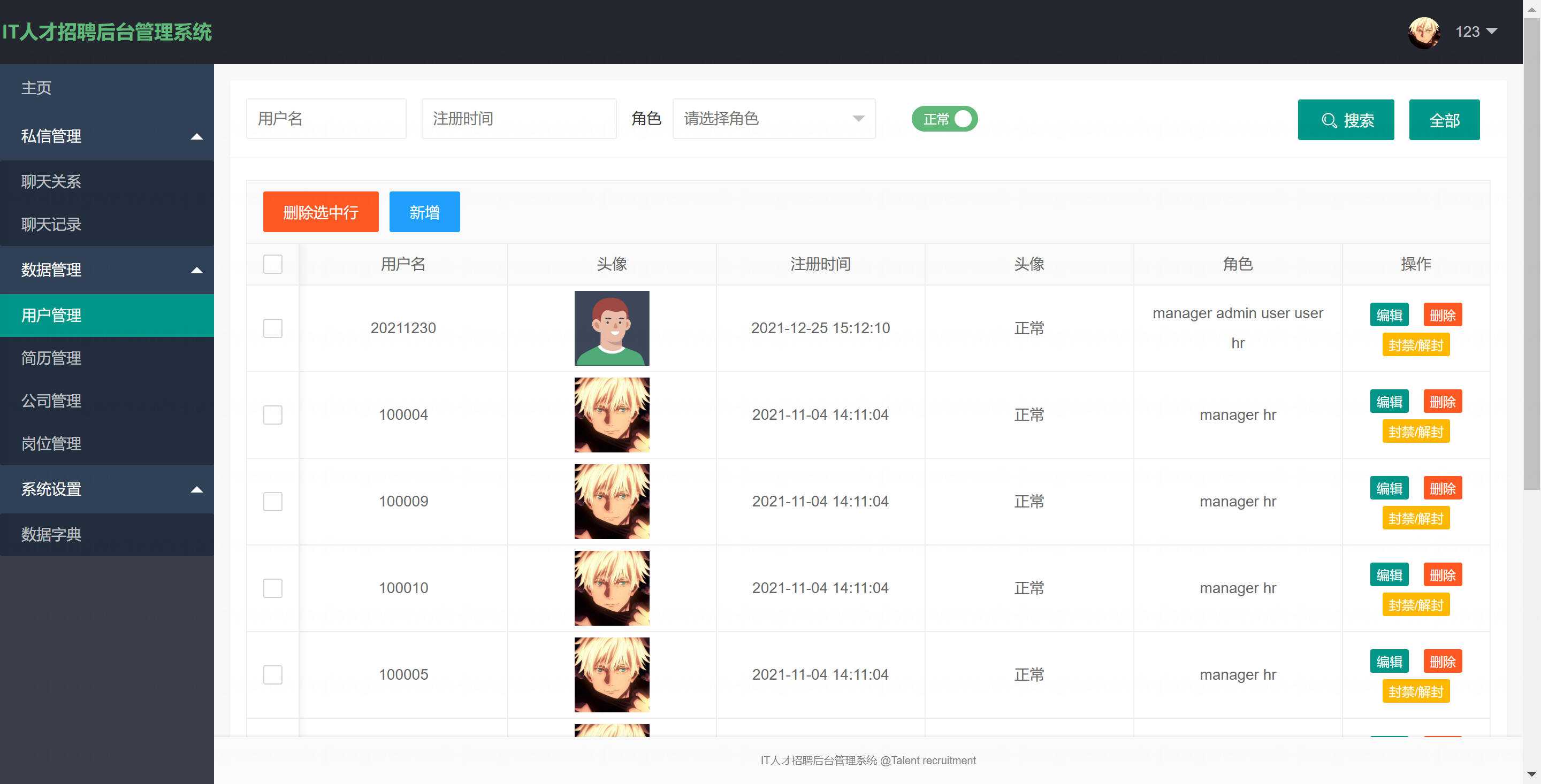Open 岗位管理 in the sidebar
Image resolution: width=1541 pixels, height=784 pixels.
(107, 444)
